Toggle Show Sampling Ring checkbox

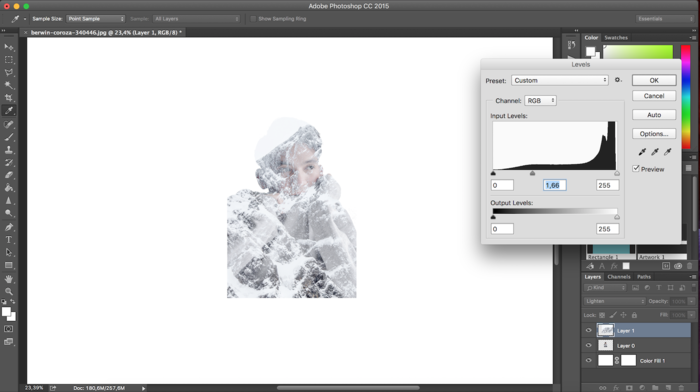point(253,19)
